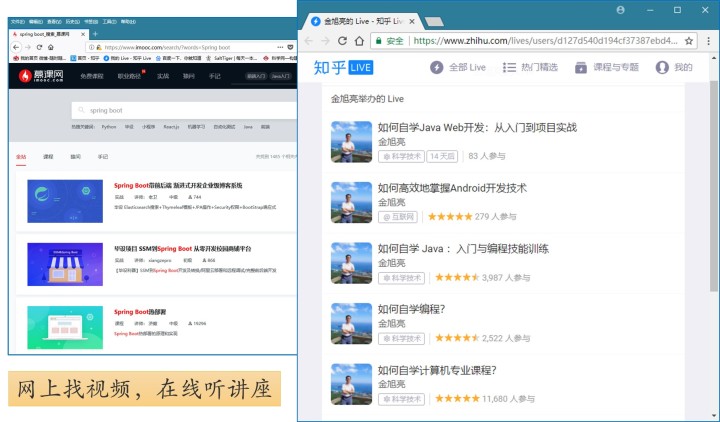Image resolution: width=720 pixels, height=422 pixels.
Task: Open Chrome user account icon
Action: [620, 10]
